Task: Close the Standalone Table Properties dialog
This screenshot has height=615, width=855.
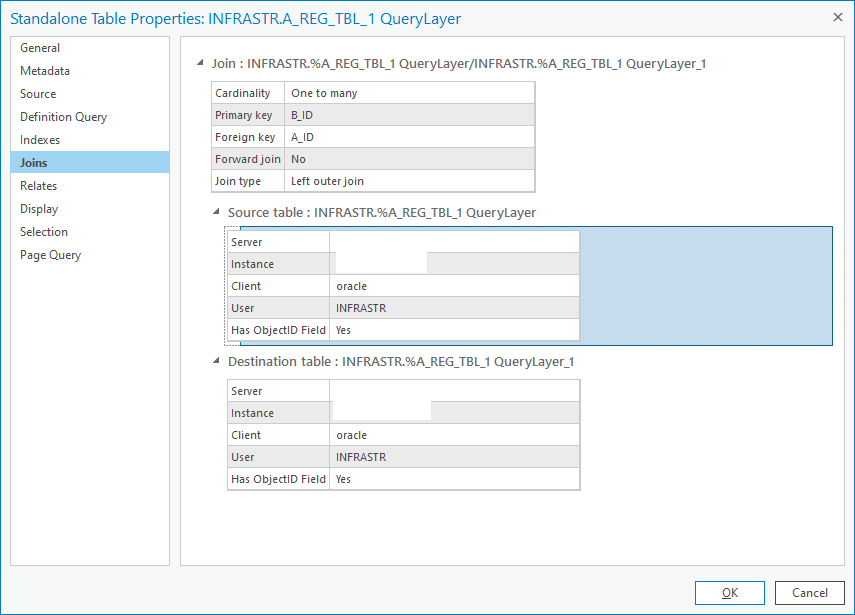Action: coord(837,17)
